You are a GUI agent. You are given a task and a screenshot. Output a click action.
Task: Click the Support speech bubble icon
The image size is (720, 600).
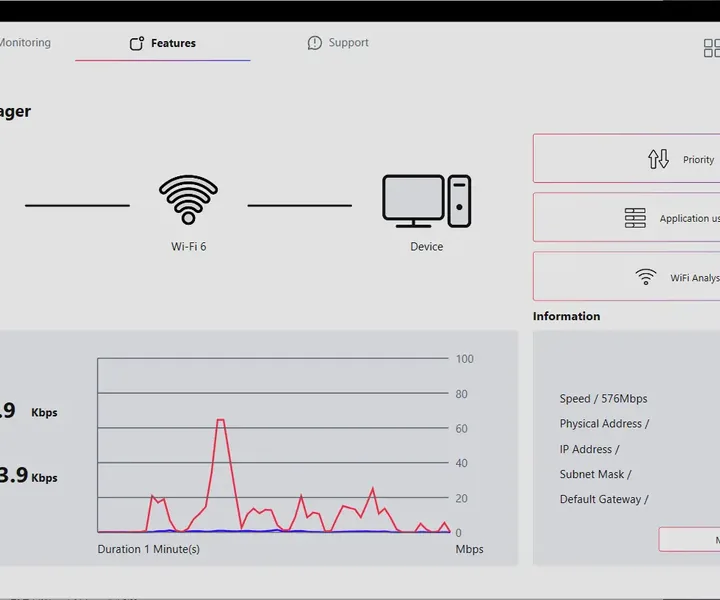pos(315,43)
